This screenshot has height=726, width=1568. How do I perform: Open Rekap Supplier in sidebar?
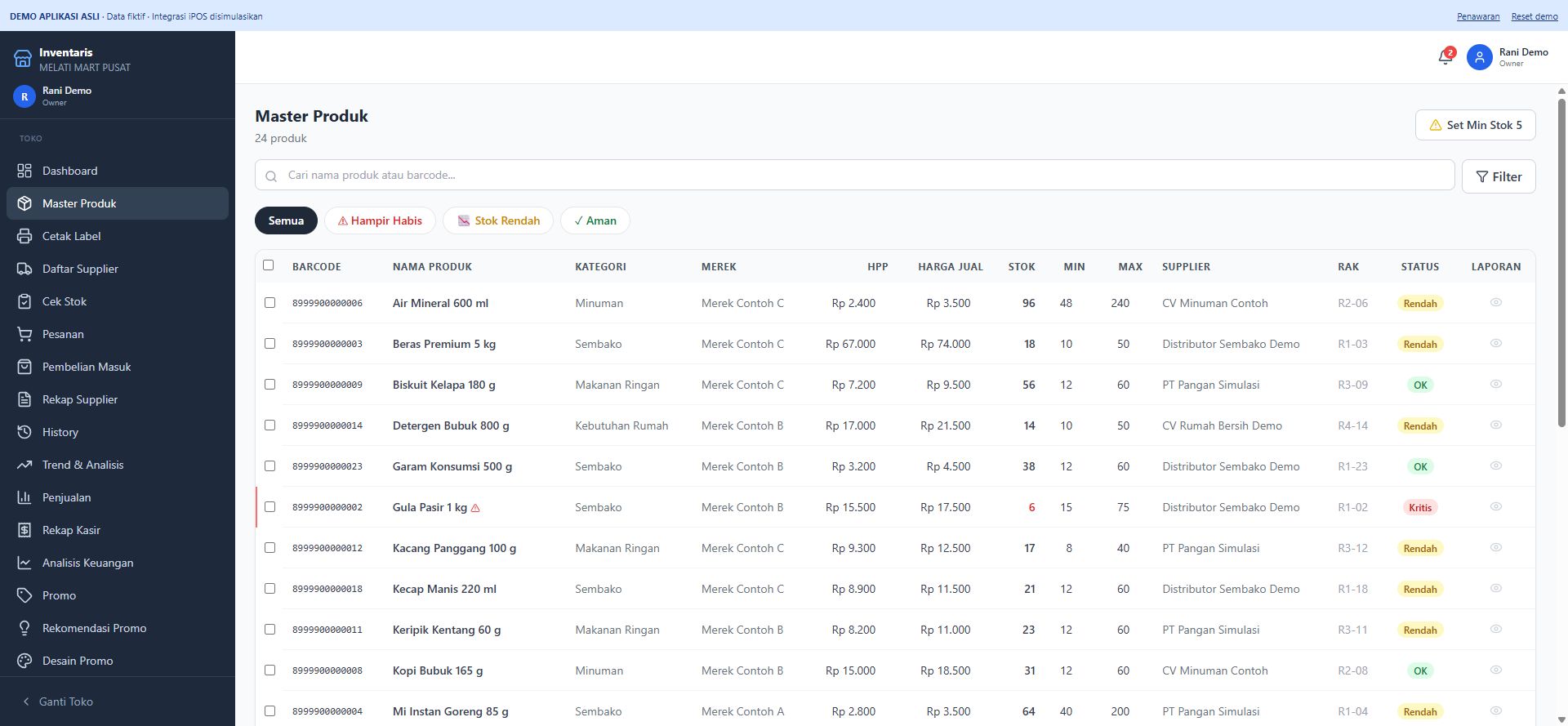(118, 399)
